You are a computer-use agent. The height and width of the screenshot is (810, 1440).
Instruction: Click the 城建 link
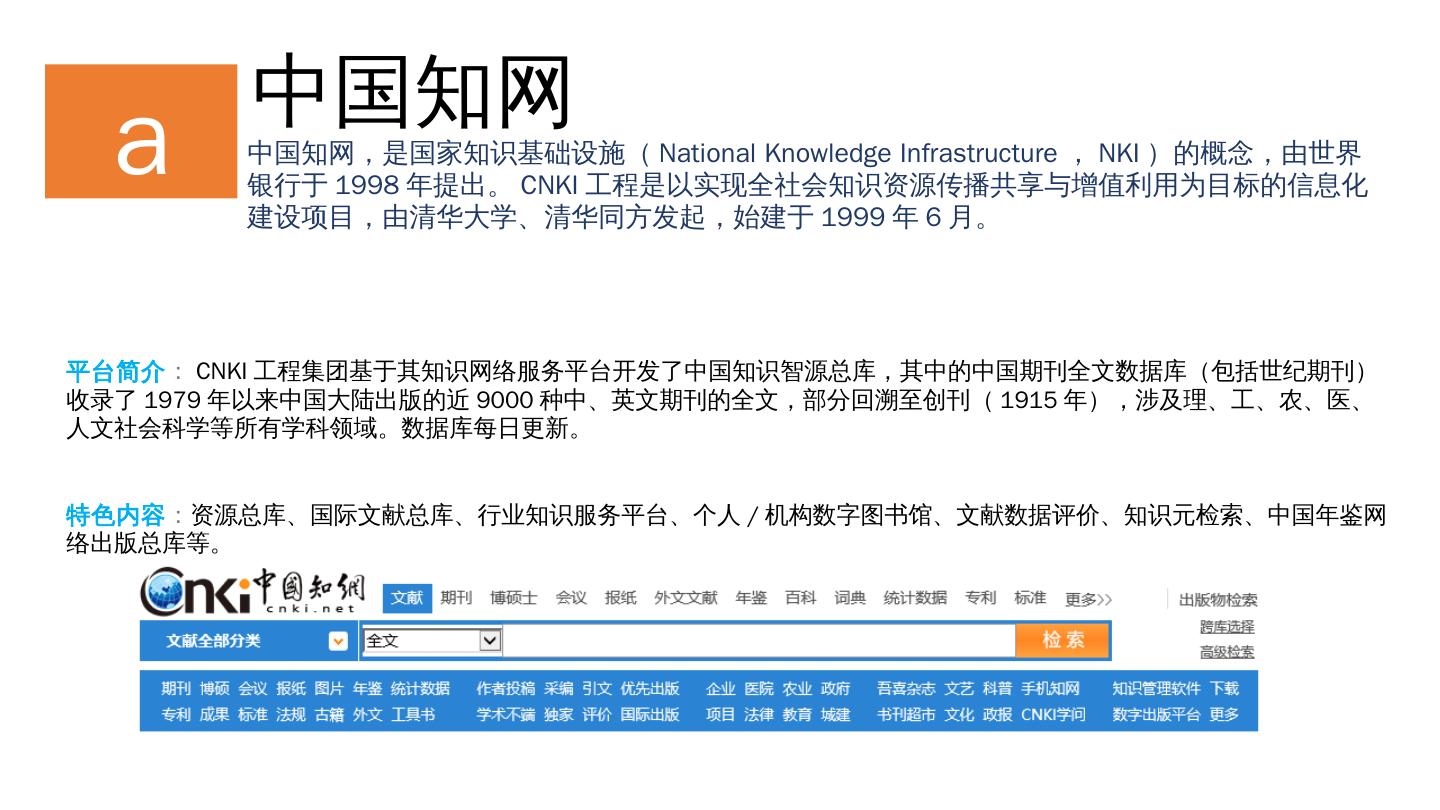pos(836,715)
